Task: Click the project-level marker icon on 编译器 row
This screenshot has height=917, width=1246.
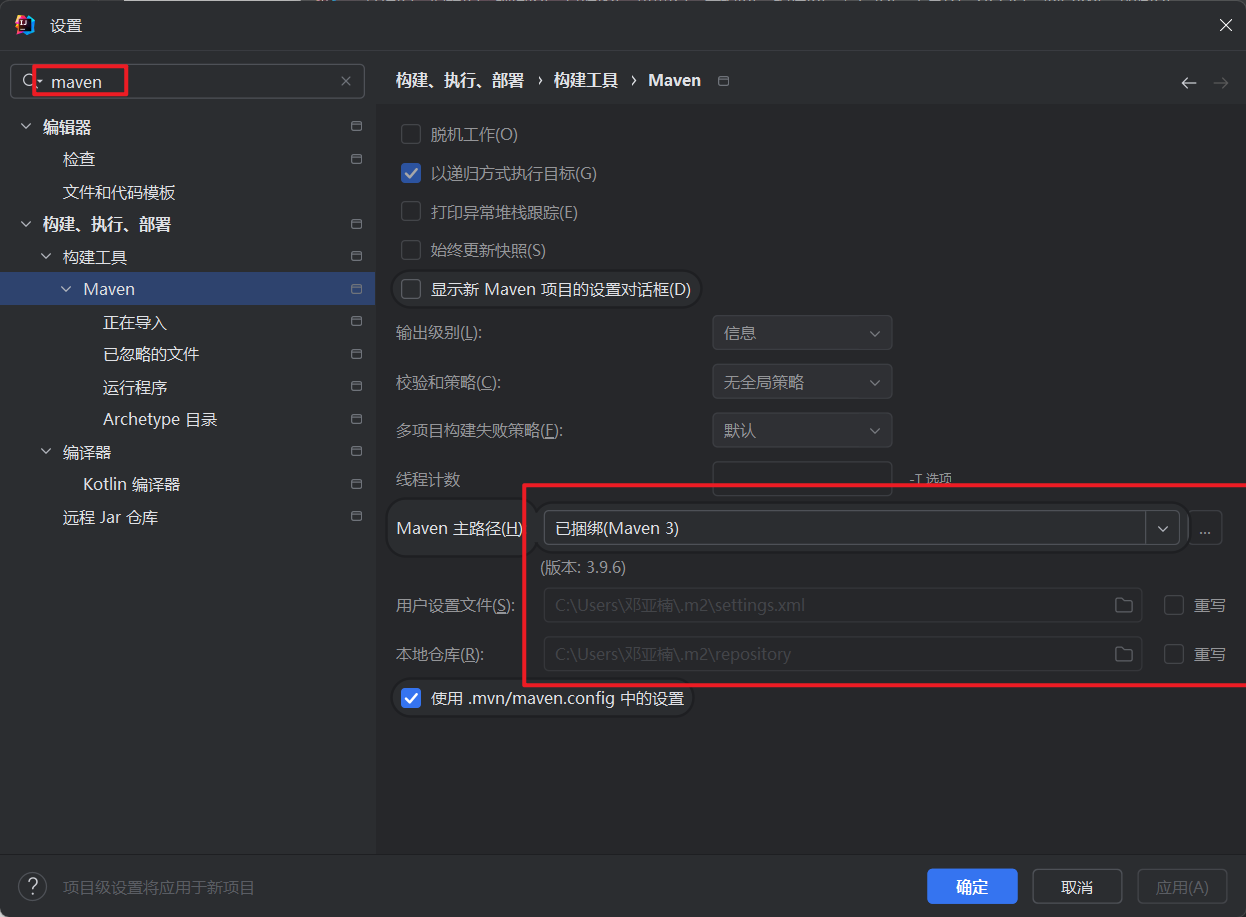Action: click(x=356, y=452)
